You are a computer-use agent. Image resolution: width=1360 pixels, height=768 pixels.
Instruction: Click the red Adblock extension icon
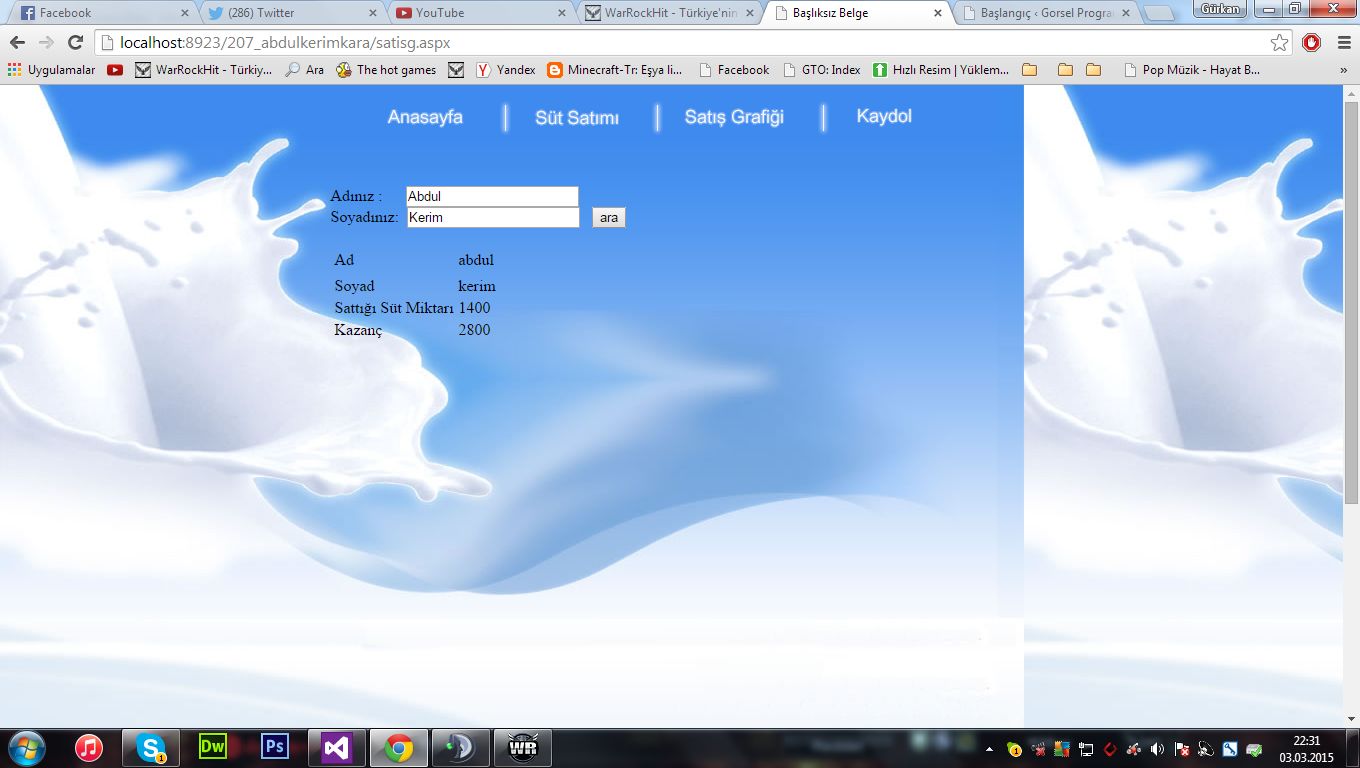click(1311, 42)
